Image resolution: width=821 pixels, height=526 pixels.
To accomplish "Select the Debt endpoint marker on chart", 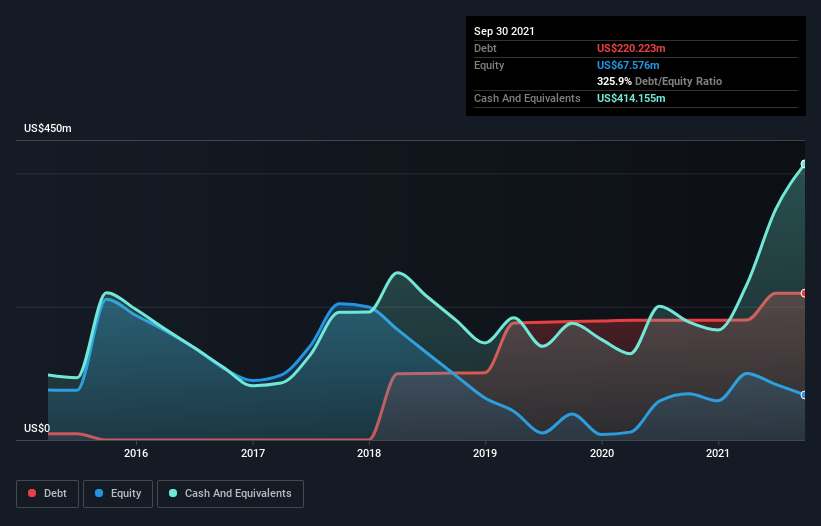I will [x=804, y=293].
